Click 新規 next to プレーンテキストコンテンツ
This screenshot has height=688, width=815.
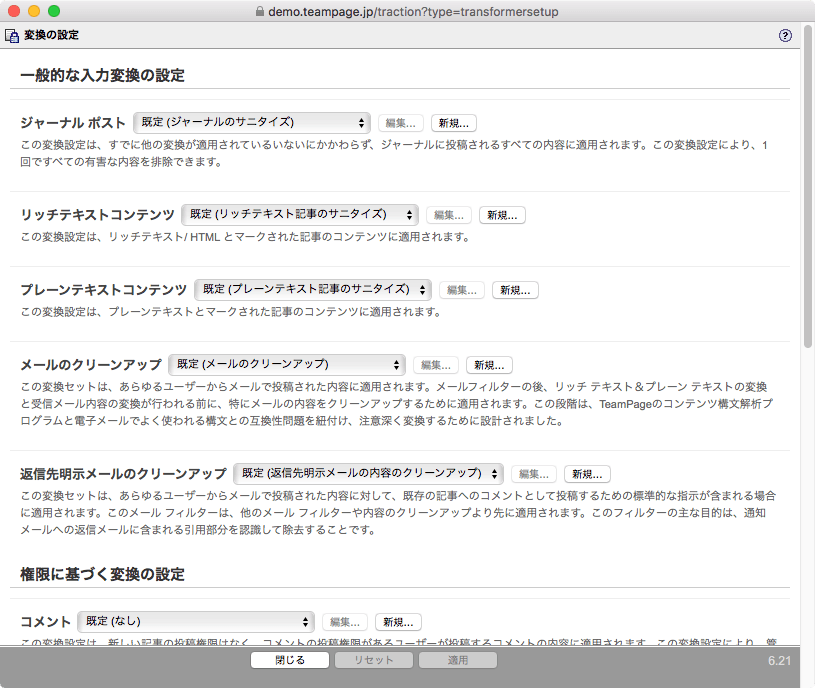click(515, 290)
